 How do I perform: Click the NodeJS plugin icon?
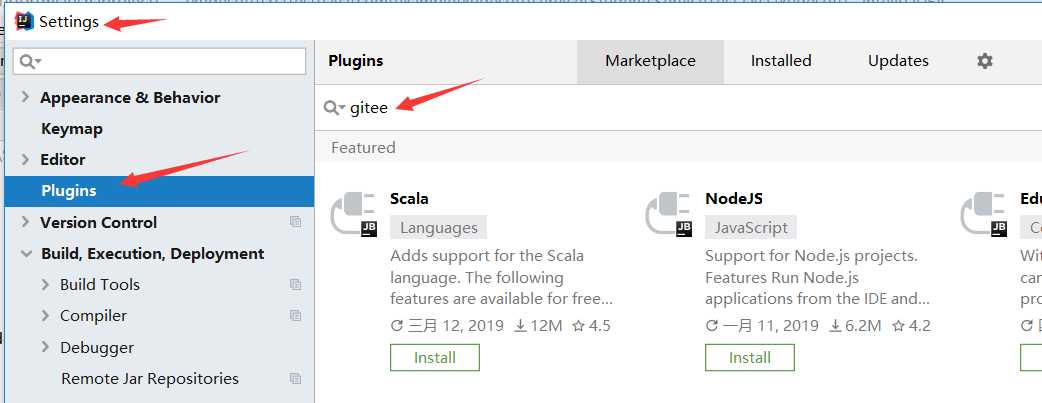tap(669, 213)
